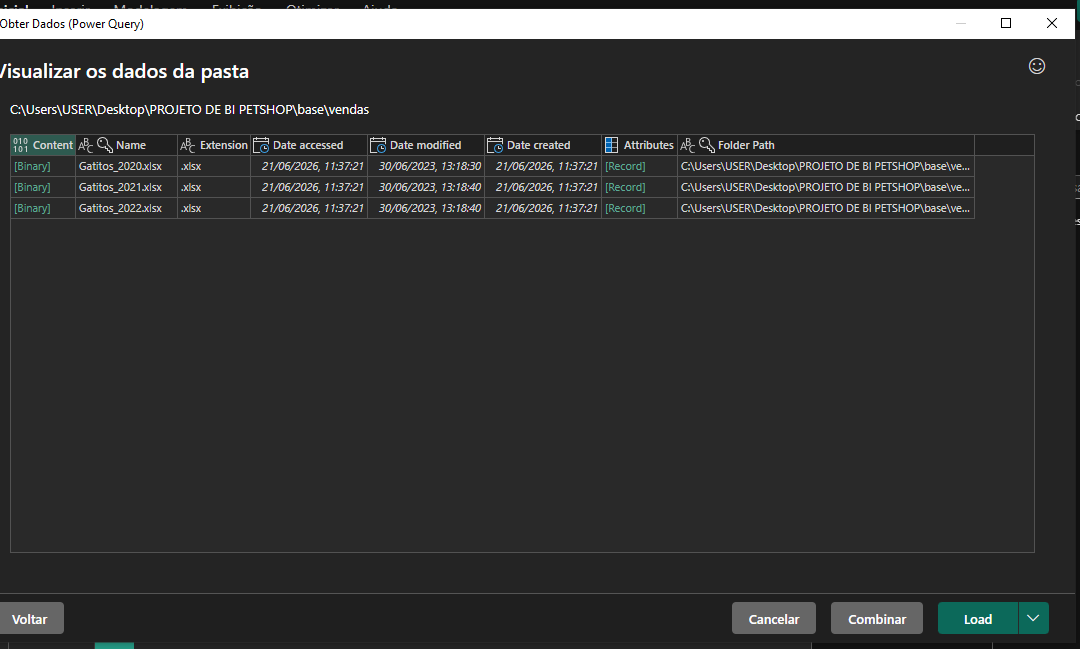
Task: Open the Record link in Gatitos_2021.xlsx row
Action: 625,187
